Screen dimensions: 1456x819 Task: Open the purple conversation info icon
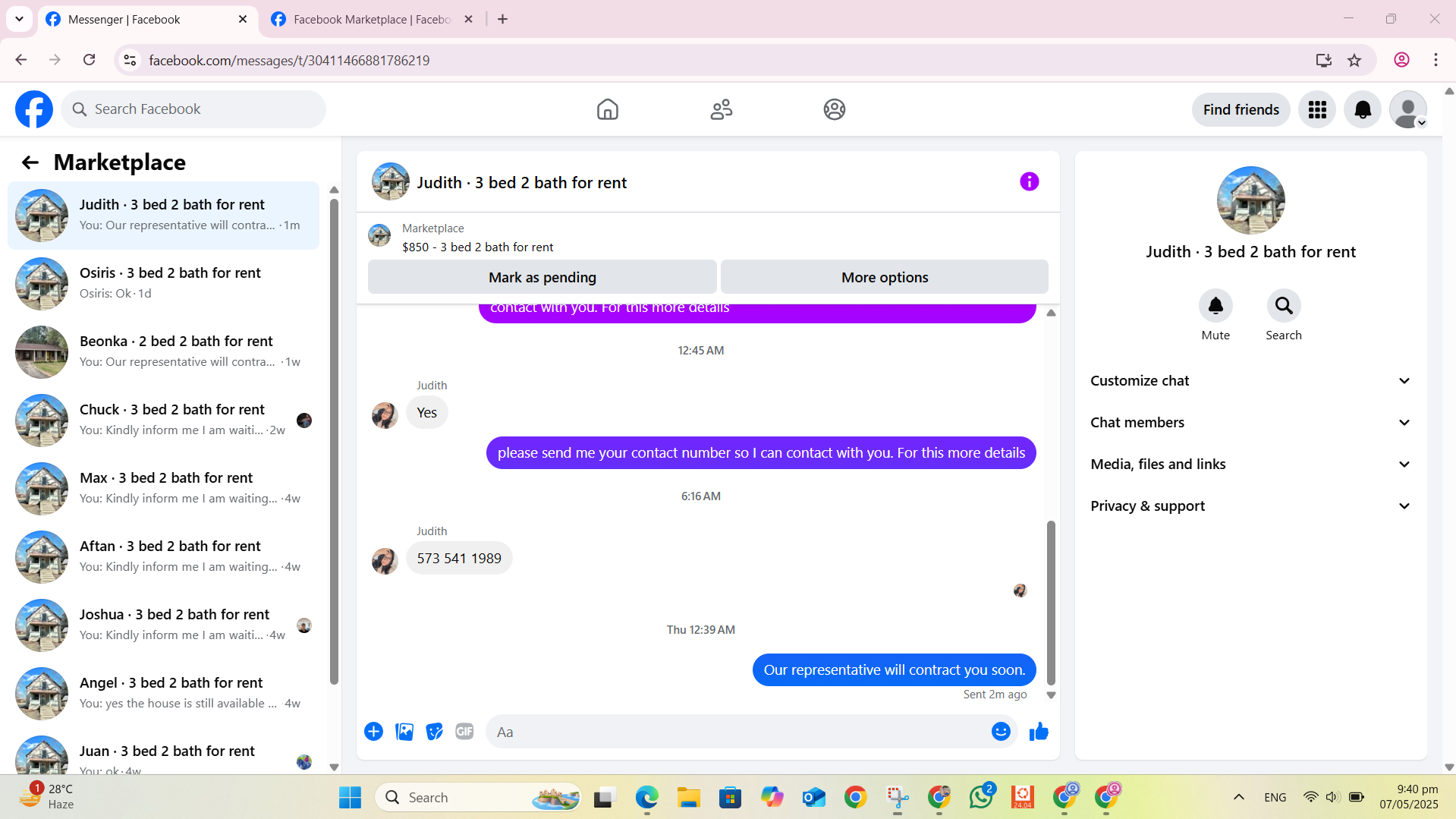[1029, 181]
